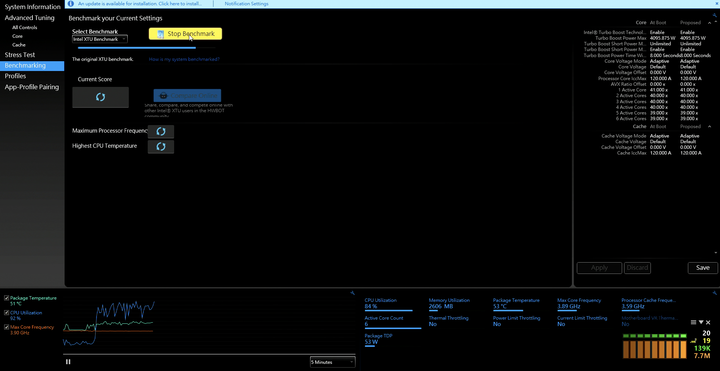Image resolution: width=720 pixels, height=371 pixels.
Task: Click Package Temperature 53 °C monitor value
Action: point(500,306)
